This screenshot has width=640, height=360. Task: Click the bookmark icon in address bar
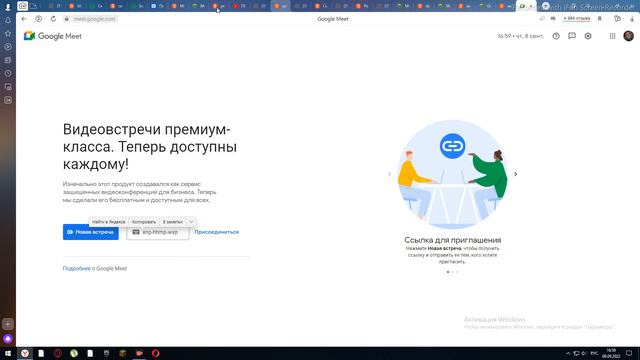(x=600, y=19)
